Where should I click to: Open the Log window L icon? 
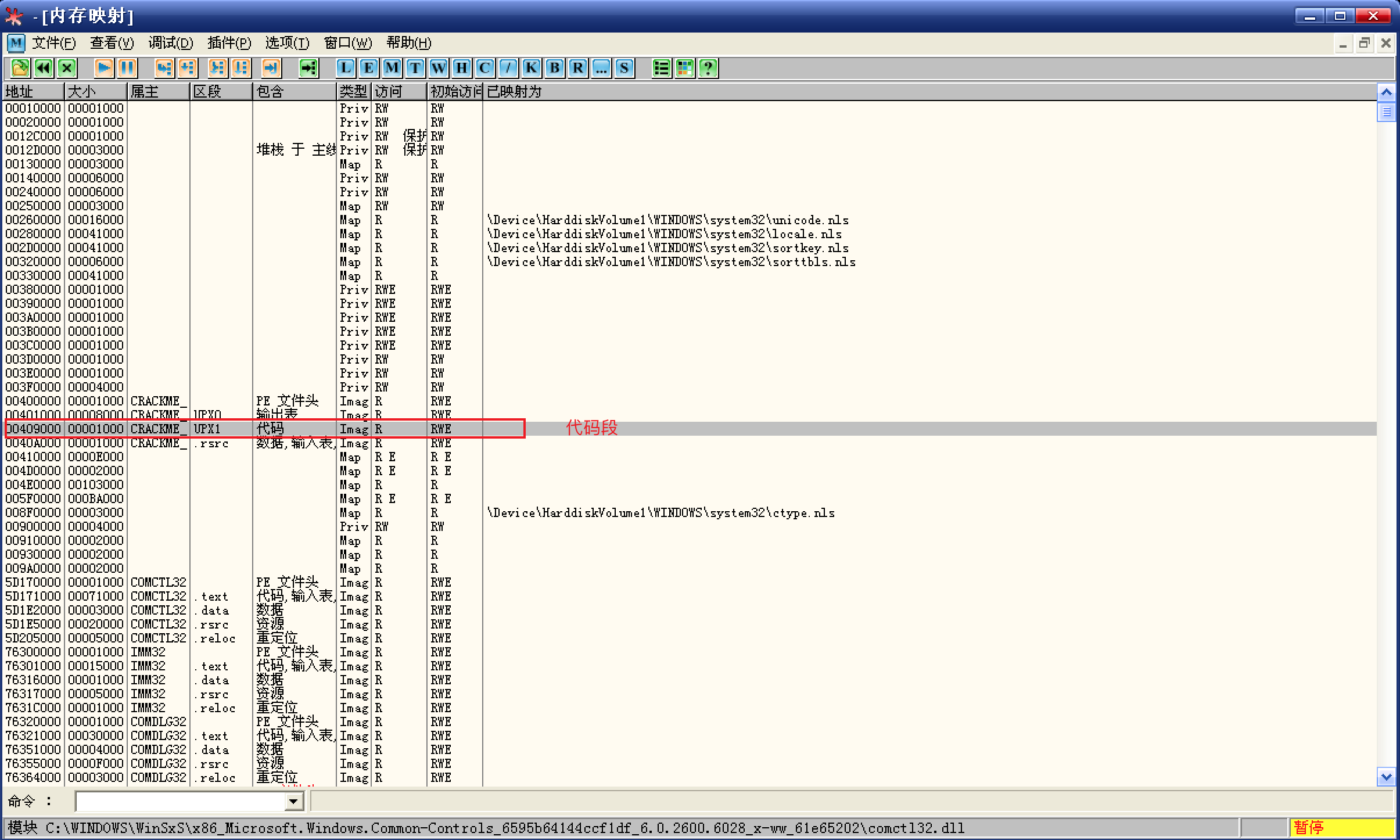(x=346, y=69)
